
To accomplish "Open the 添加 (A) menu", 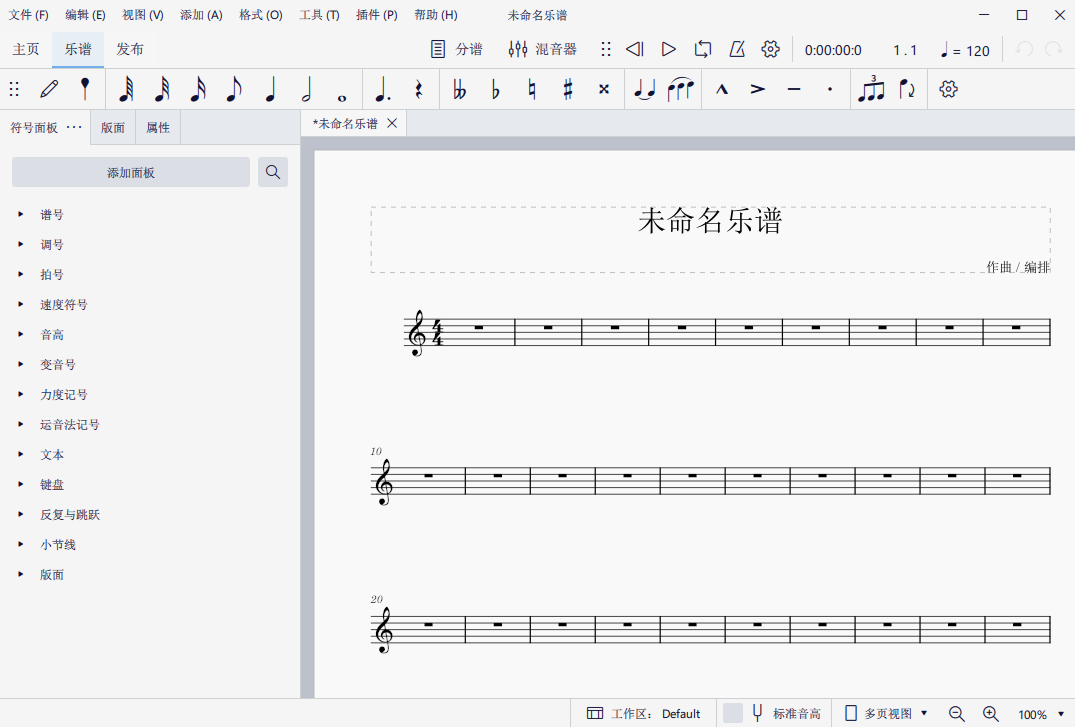I will tap(202, 15).
